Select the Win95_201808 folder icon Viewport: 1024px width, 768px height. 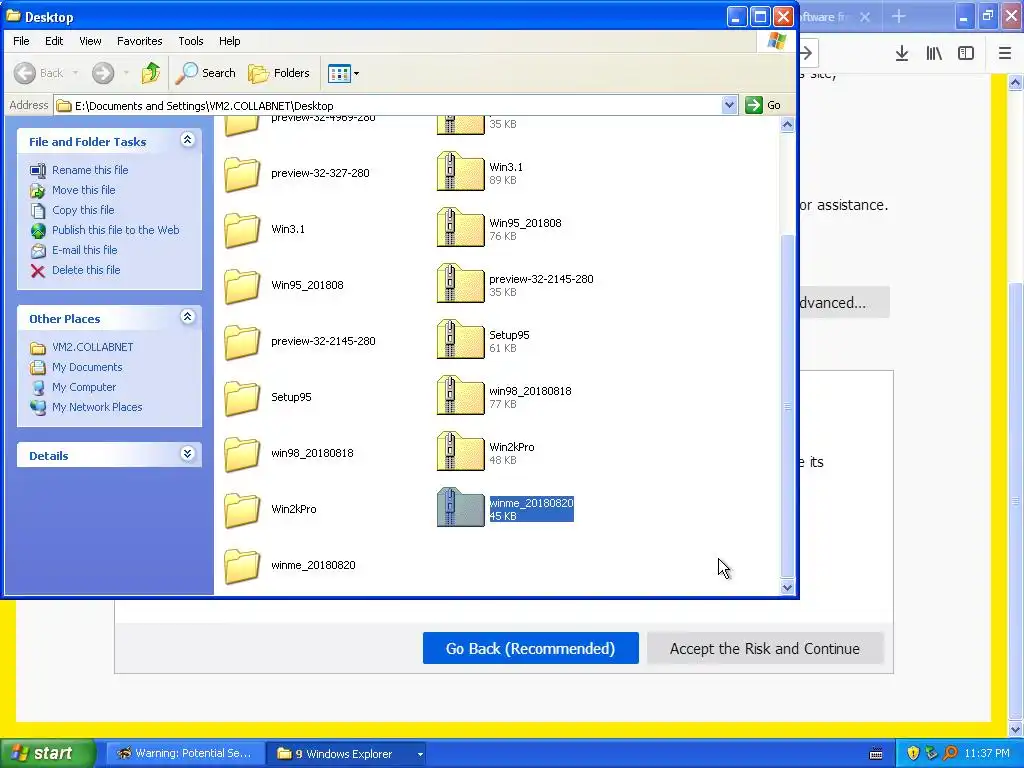[x=242, y=286]
